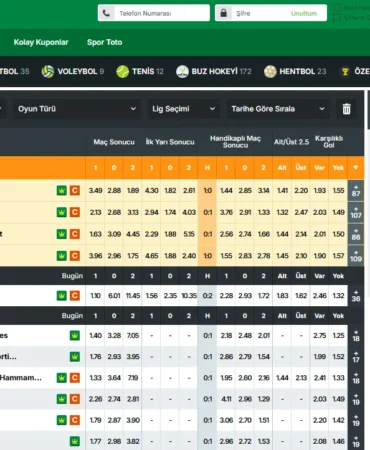The width and height of the screenshot is (370, 450).
Task: Expand more bets with the +17 button
Action: (356, 357)
